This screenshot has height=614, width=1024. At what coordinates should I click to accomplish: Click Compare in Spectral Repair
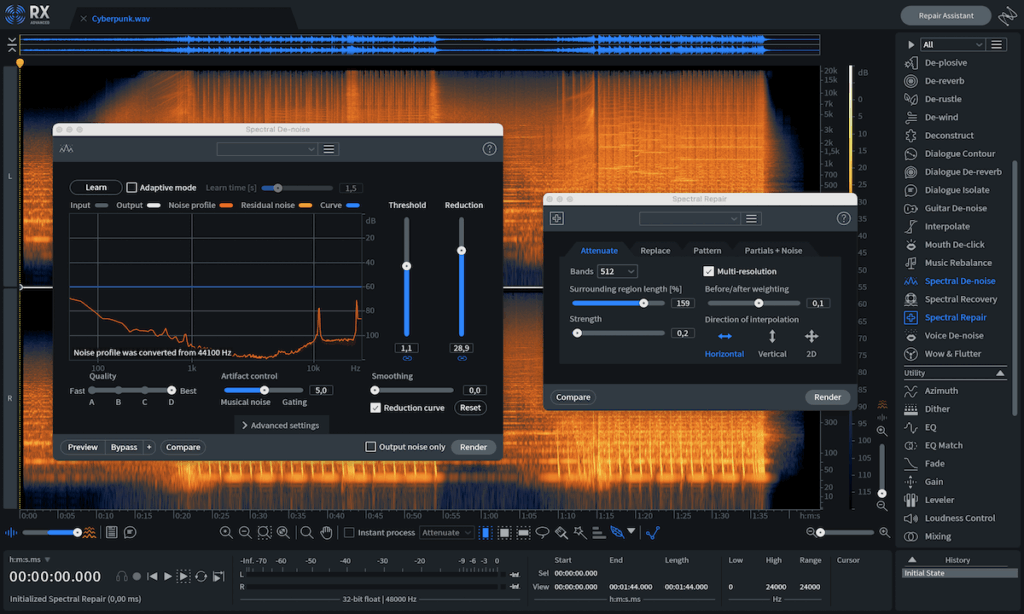(573, 397)
